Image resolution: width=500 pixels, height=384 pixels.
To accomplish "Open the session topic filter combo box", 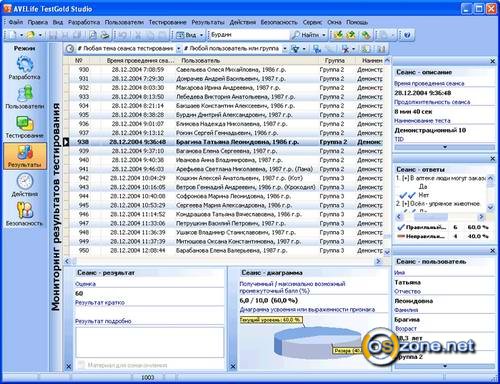I will click(129, 49).
